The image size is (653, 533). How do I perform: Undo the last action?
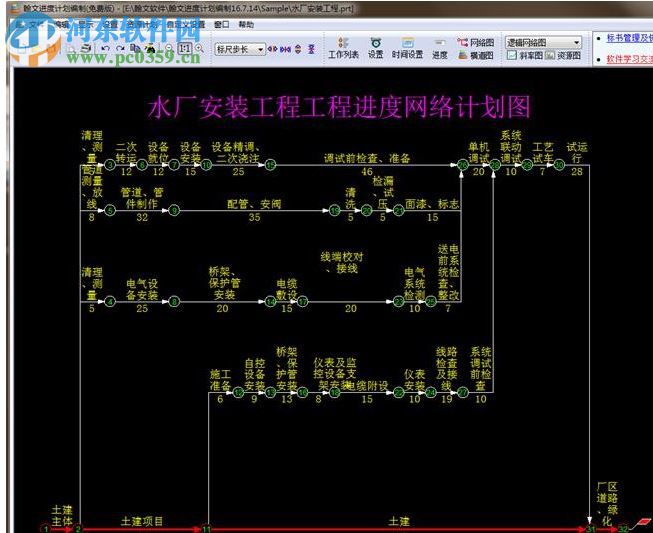tap(105, 49)
